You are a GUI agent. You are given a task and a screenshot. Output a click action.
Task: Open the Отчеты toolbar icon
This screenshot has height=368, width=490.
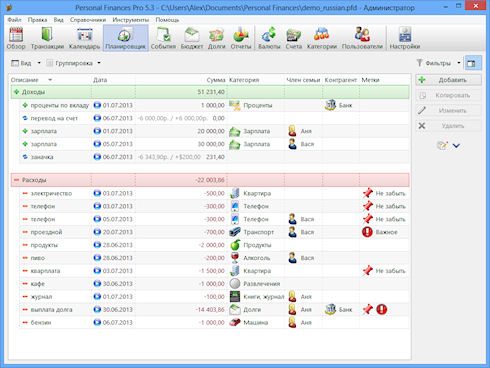point(241,38)
